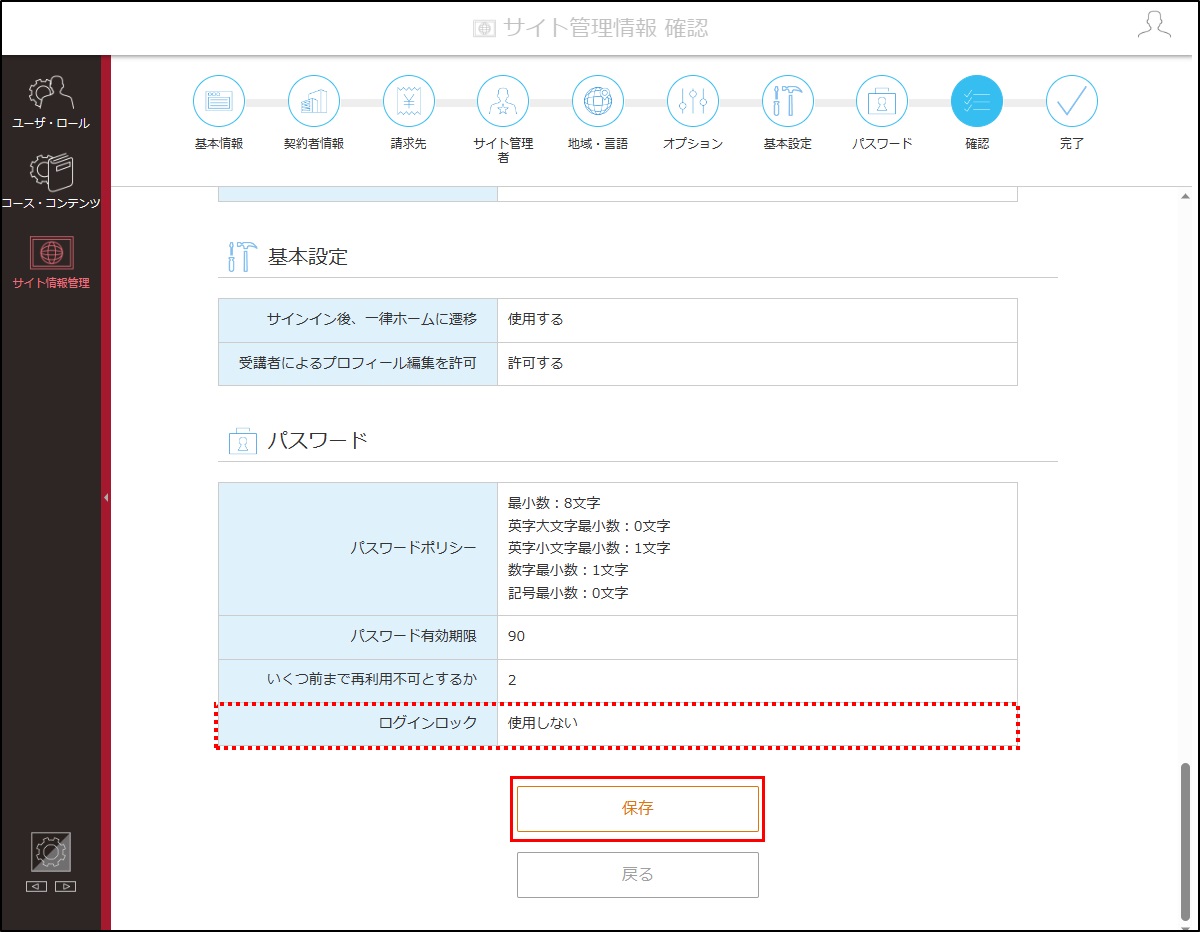
Task: Go to the パスワード step icon
Action: click(x=882, y=101)
